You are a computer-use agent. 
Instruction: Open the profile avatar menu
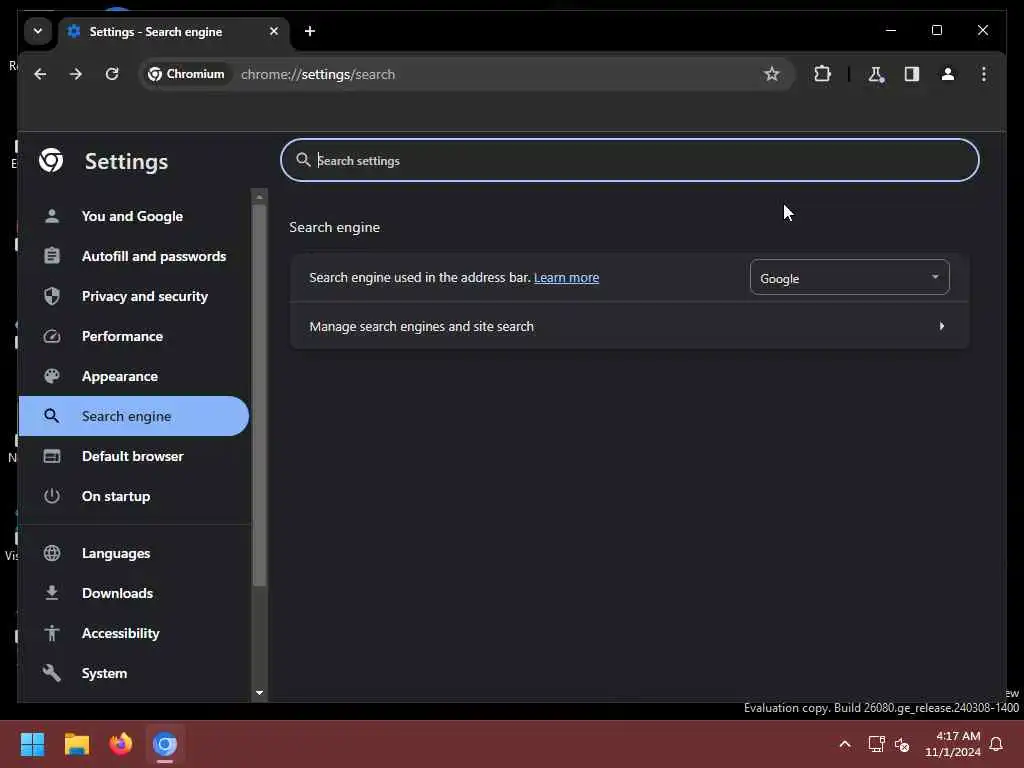[x=948, y=74]
